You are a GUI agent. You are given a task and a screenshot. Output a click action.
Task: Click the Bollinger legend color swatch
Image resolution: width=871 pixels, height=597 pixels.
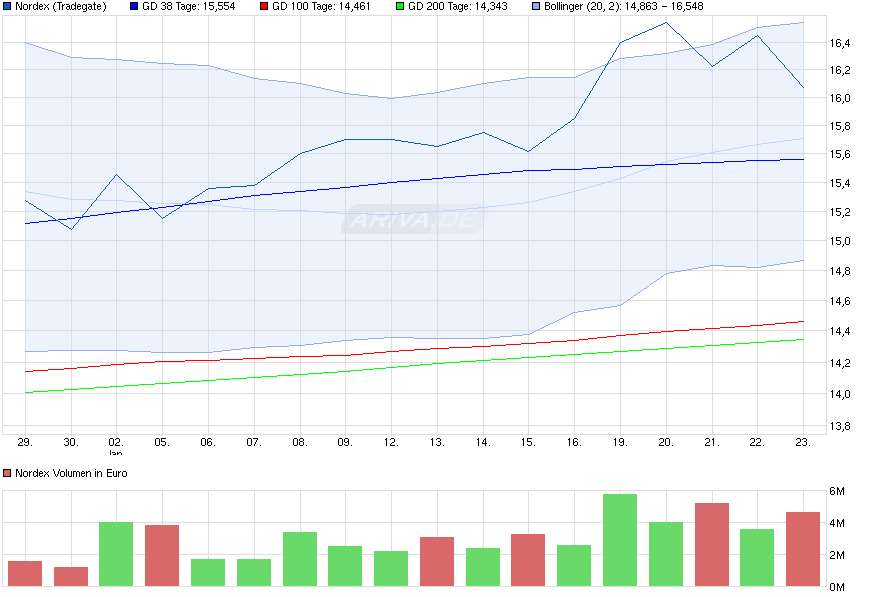pos(536,7)
